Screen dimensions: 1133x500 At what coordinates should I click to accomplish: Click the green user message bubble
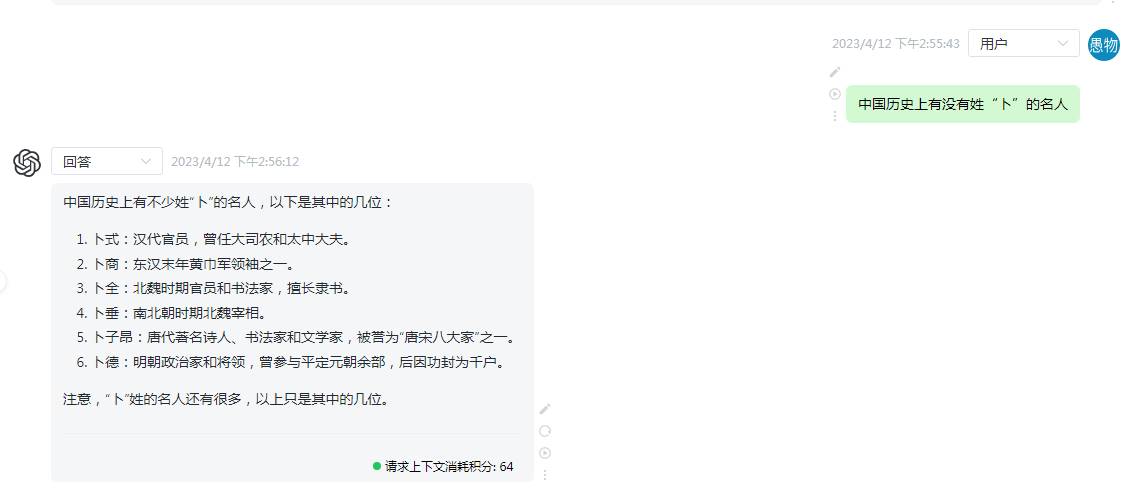(962, 104)
